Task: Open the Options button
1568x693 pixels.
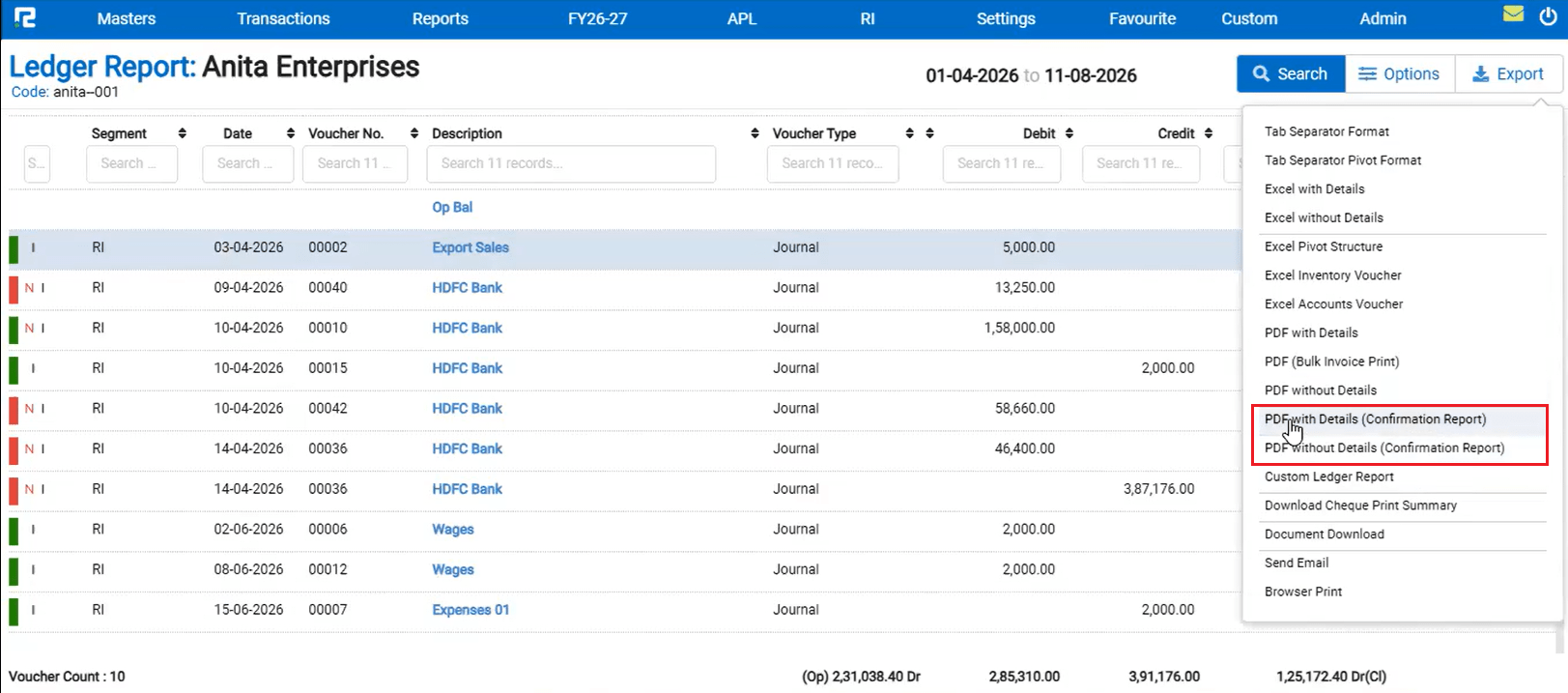Action: click(x=1400, y=73)
